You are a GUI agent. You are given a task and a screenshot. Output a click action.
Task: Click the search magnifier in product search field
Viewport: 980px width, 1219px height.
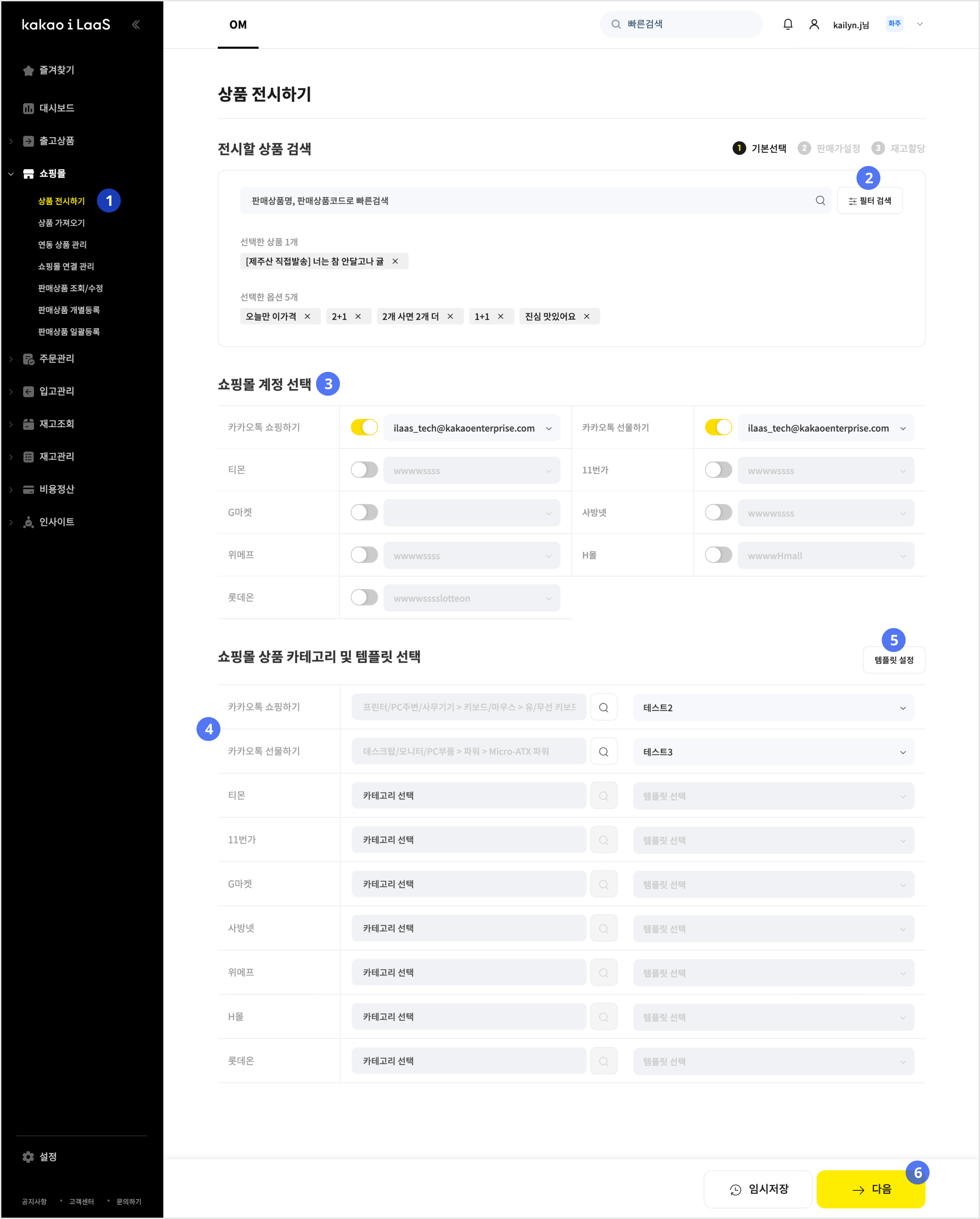tap(820, 201)
